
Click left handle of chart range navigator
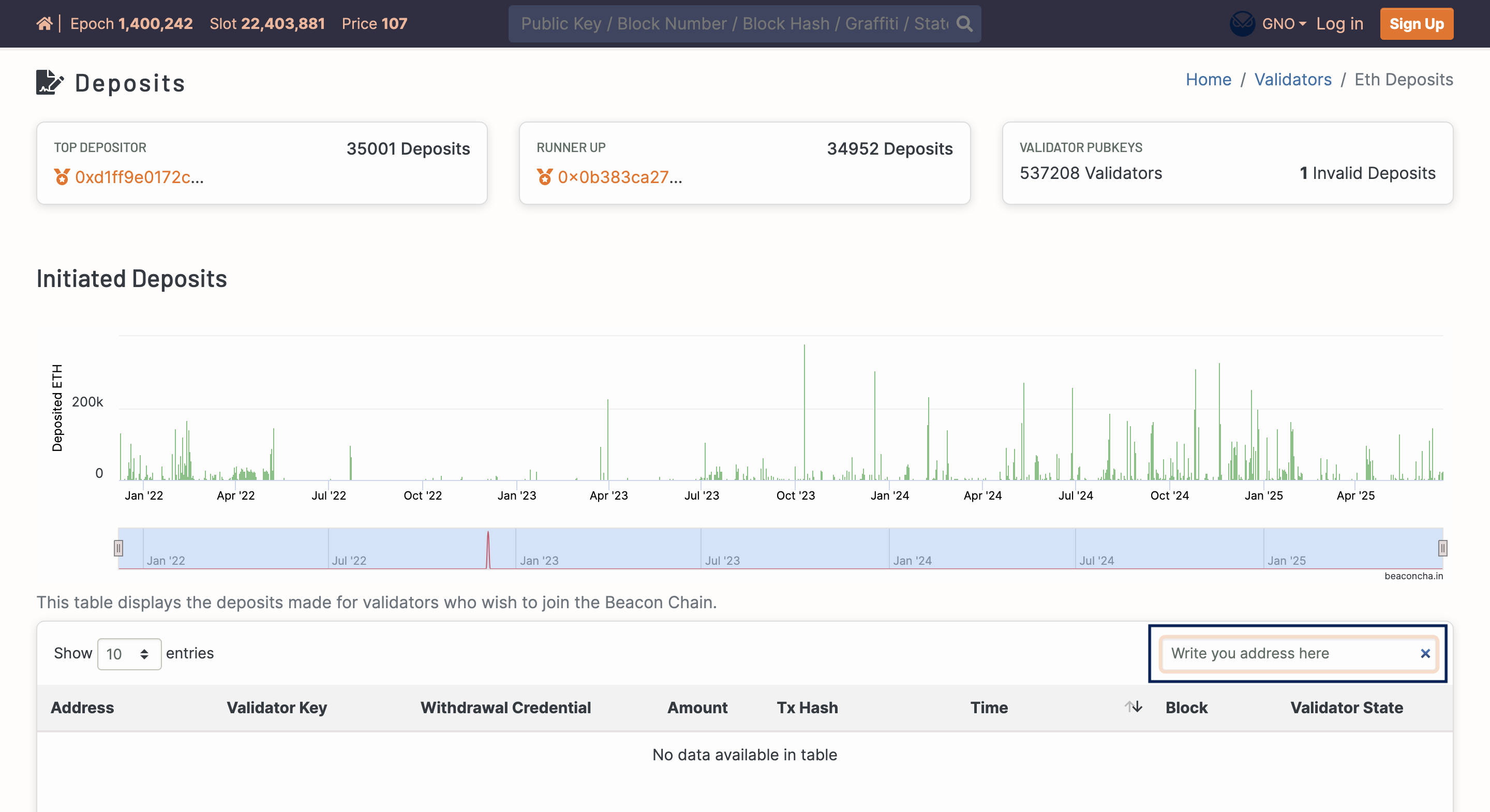tap(118, 548)
